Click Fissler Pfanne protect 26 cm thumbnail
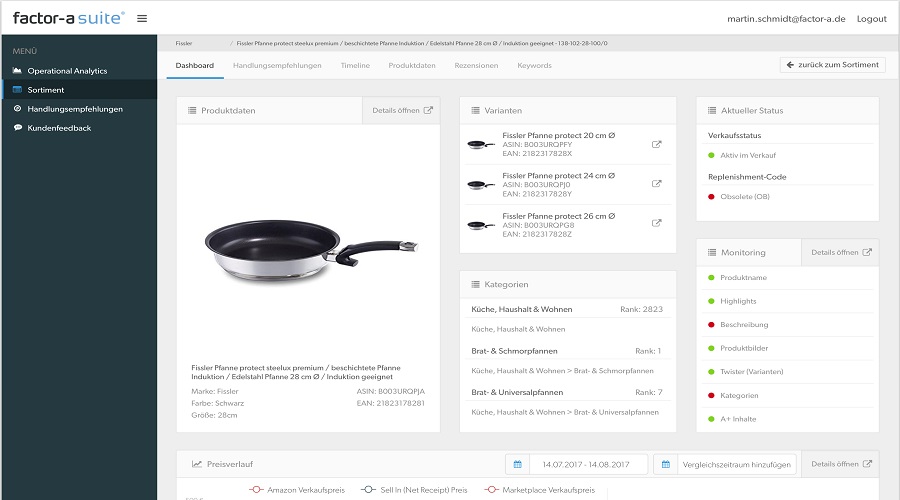 [x=481, y=225]
